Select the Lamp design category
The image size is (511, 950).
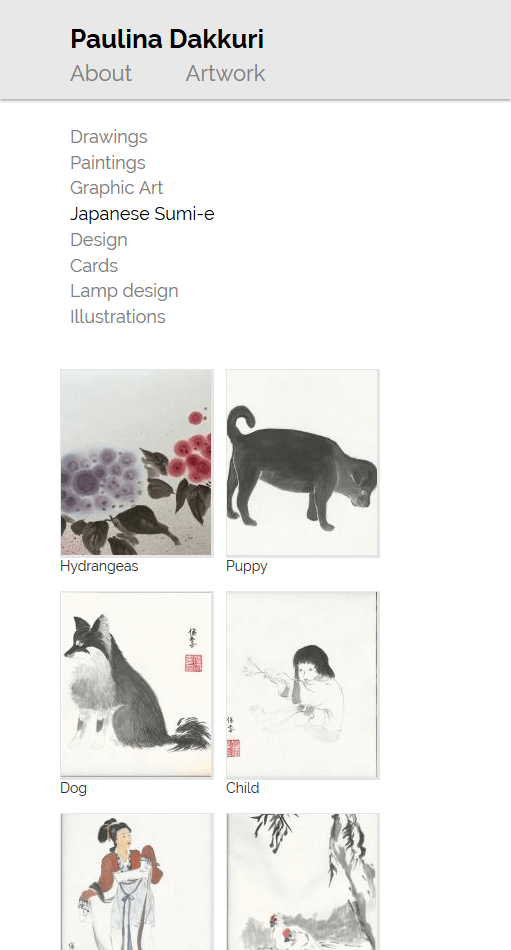[x=124, y=291]
